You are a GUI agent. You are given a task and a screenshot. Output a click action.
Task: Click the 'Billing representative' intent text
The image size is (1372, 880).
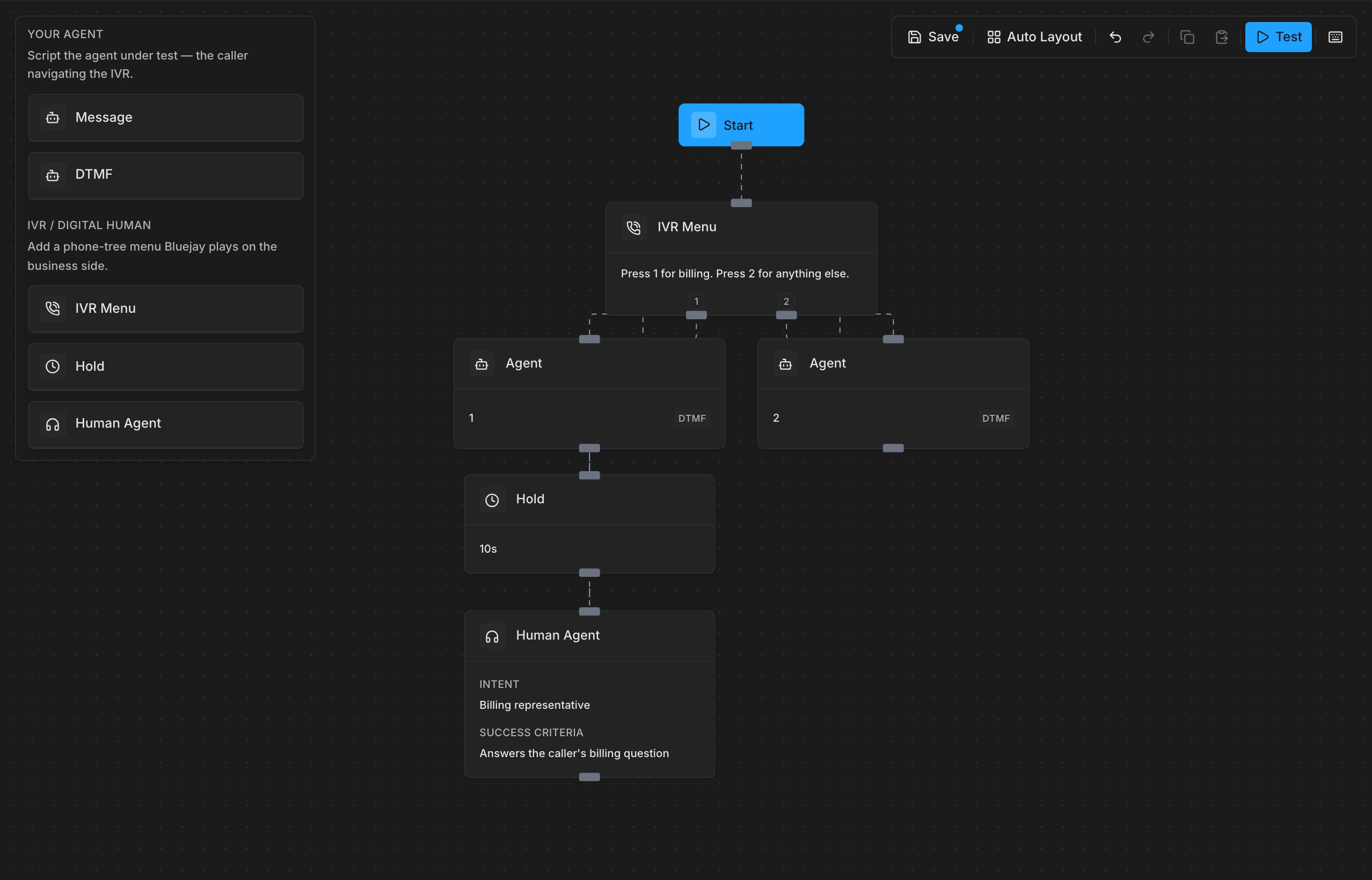(535, 705)
